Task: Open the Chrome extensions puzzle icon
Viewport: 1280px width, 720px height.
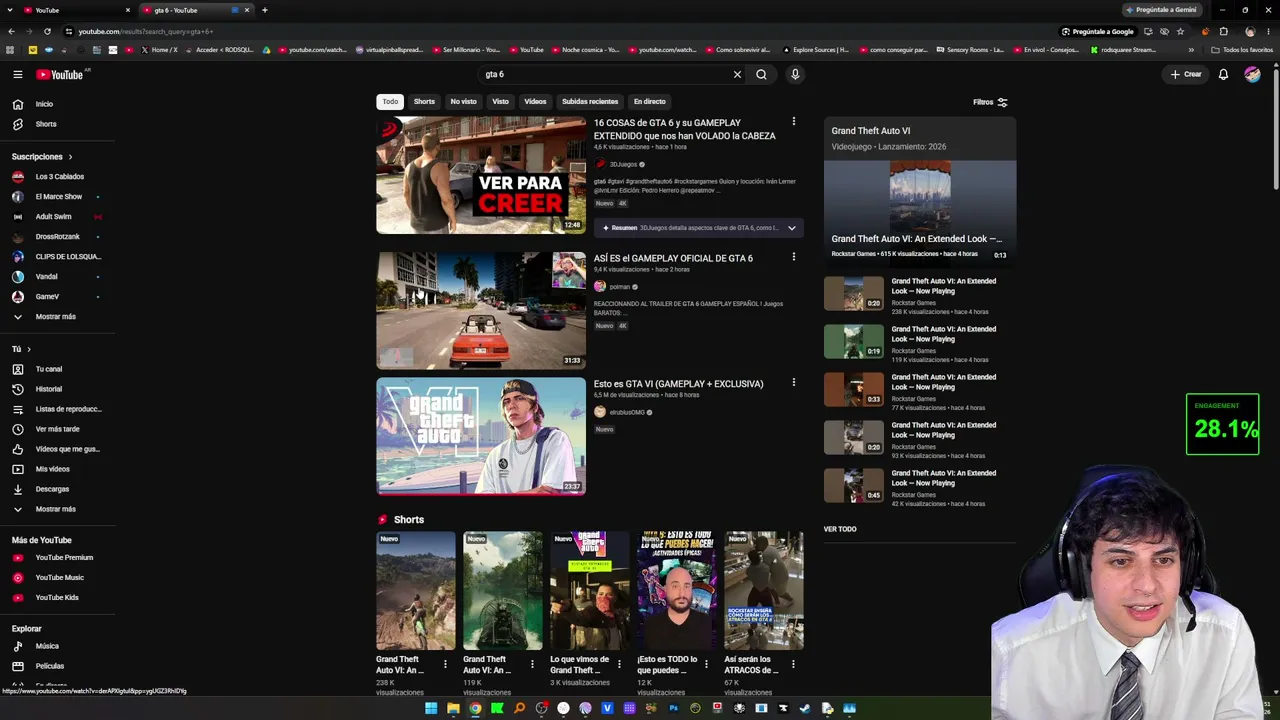Action: click(x=1223, y=31)
